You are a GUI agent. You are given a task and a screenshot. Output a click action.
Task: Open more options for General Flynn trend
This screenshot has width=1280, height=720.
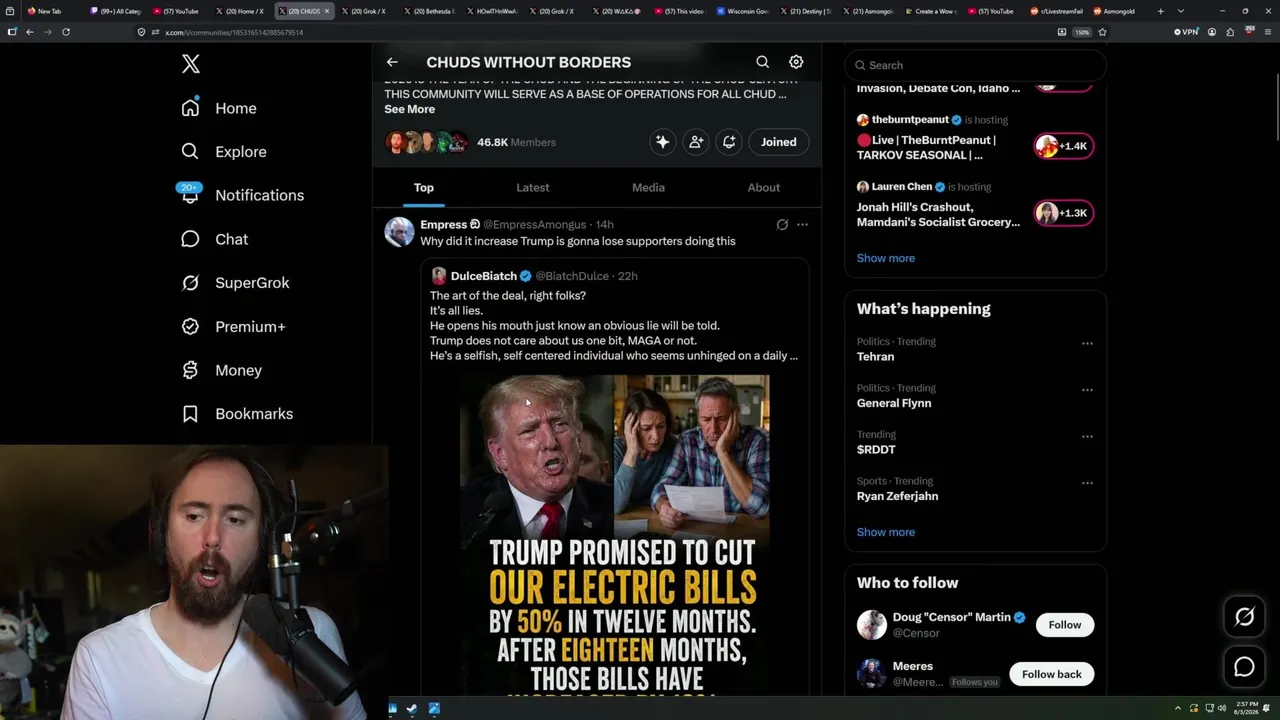pos(1087,390)
